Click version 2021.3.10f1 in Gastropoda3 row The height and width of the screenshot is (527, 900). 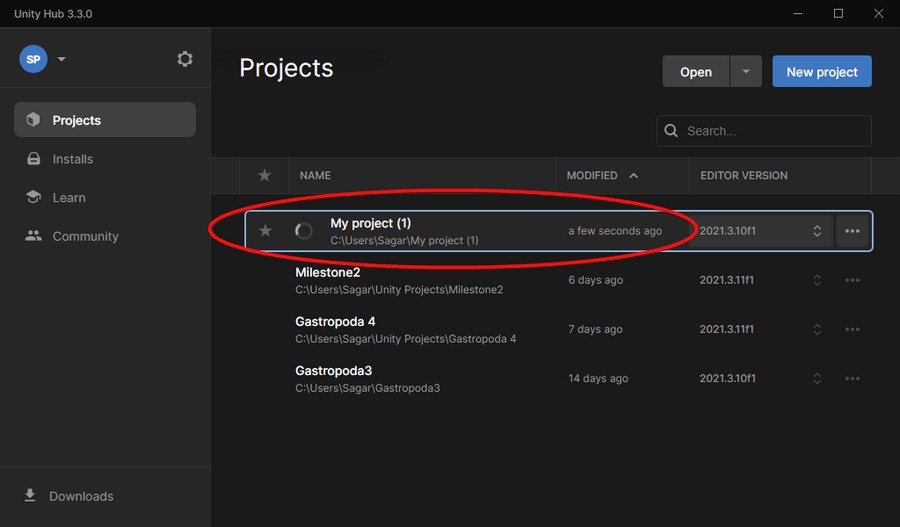pos(727,378)
